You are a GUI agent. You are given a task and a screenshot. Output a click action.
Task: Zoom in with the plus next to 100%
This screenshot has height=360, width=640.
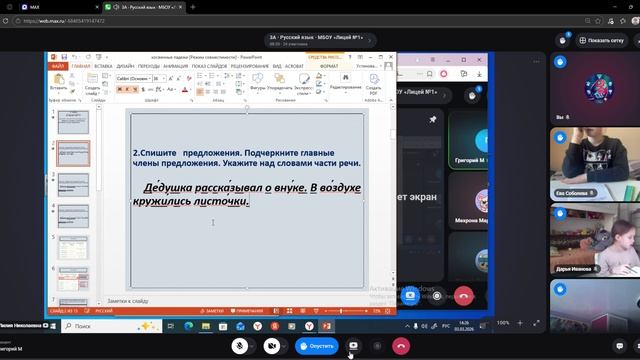pos(520,323)
